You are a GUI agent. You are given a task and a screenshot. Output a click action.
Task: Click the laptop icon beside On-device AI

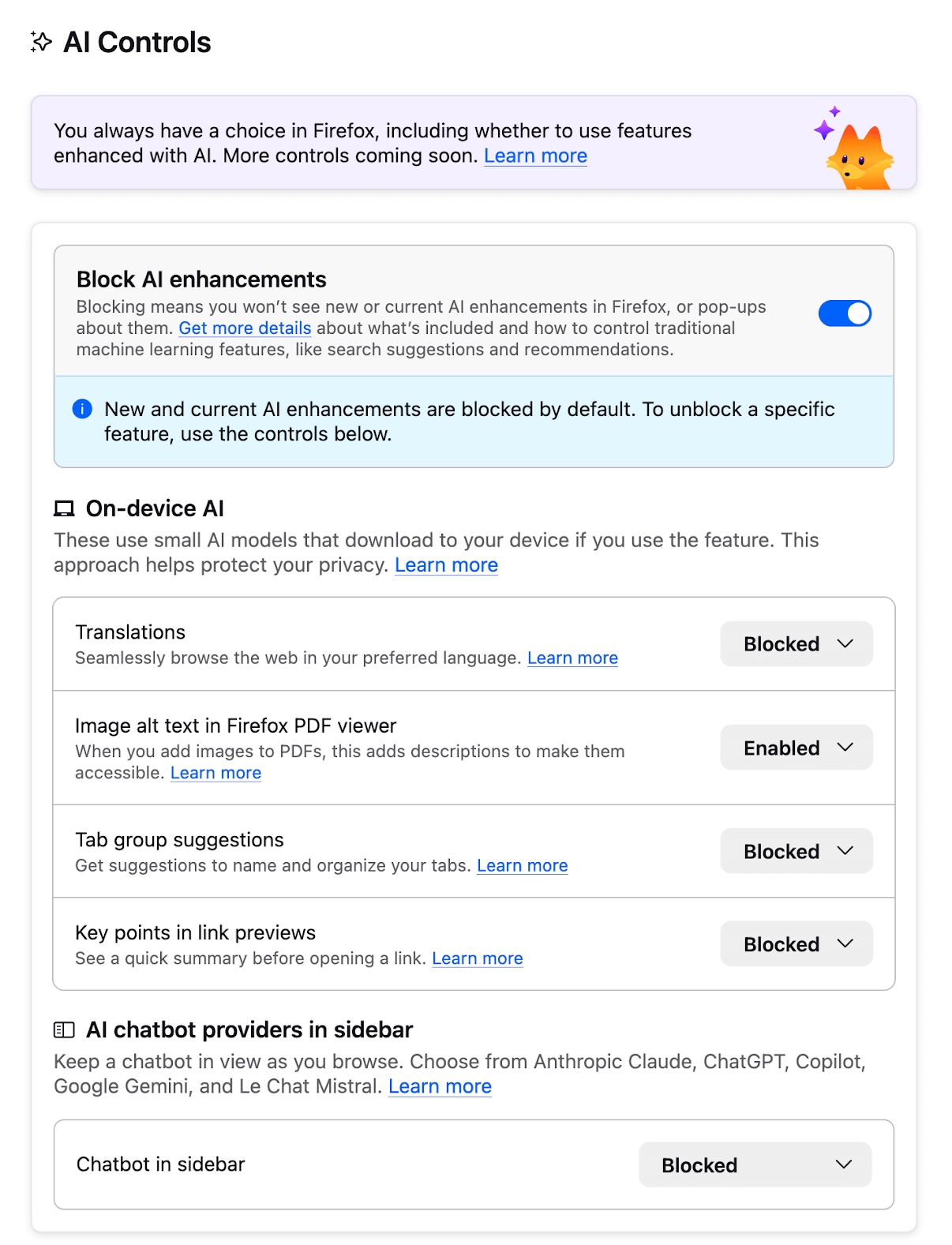point(64,508)
